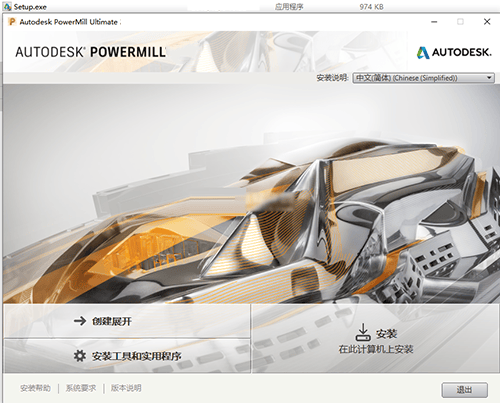This screenshot has width=500, height=403.
Task: Click the 在此计算机上安装 subtitle text
Action: click(x=376, y=349)
